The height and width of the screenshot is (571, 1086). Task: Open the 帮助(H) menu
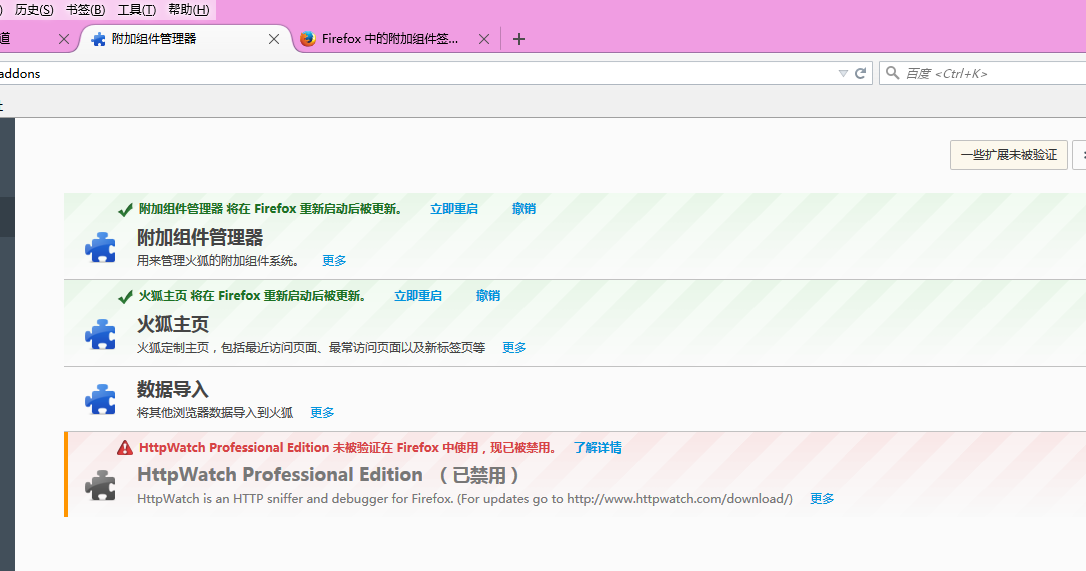pyautogui.click(x=188, y=10)
